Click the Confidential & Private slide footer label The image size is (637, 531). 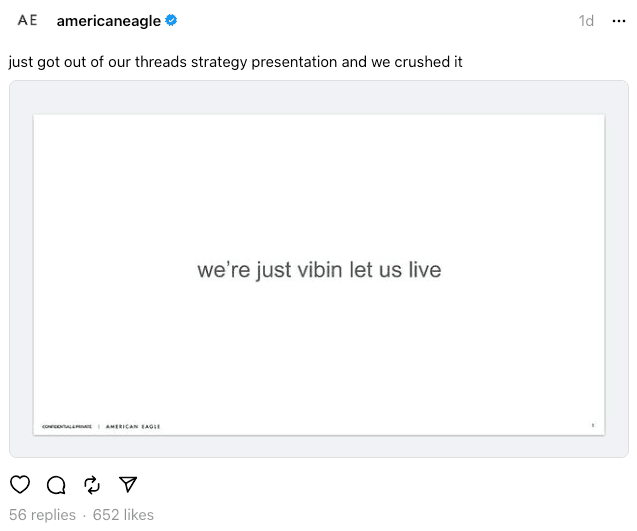pyautogui.click(x=67, y=426)
